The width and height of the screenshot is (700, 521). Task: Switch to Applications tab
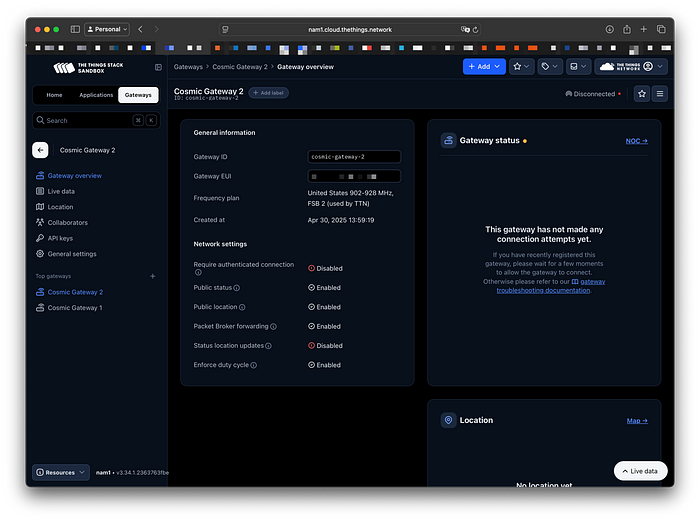96,95
